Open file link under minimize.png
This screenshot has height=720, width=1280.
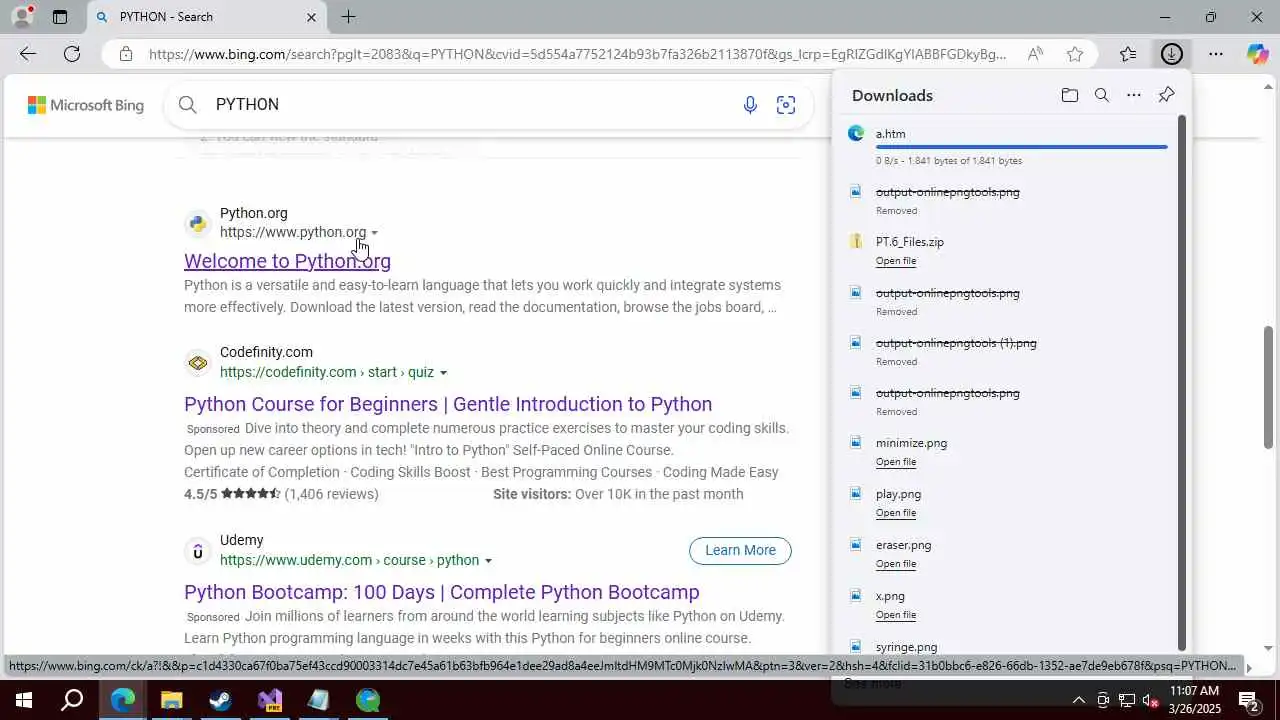click(896, 462)
